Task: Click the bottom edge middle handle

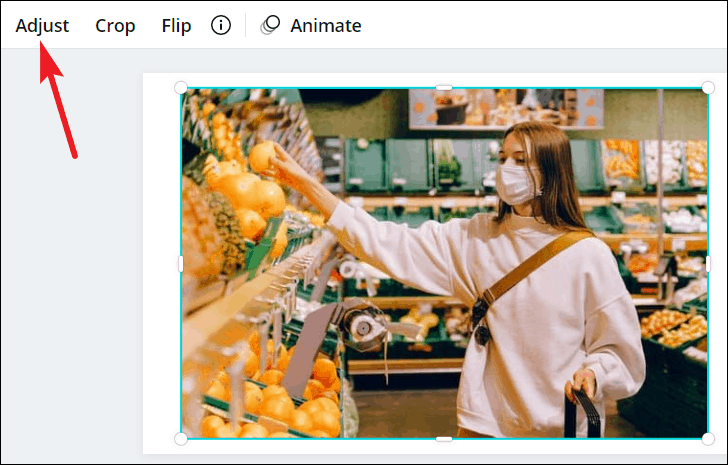Action: 444,439
